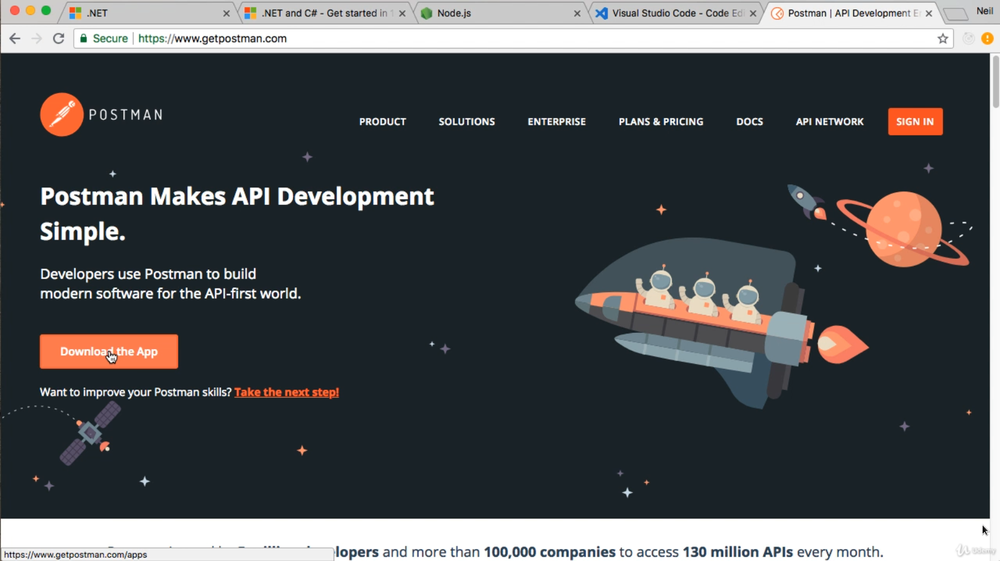Viewport: 1000px width, 561px height.
Task: Click the '130 million APIs' text
Action: tap(738, 551)
